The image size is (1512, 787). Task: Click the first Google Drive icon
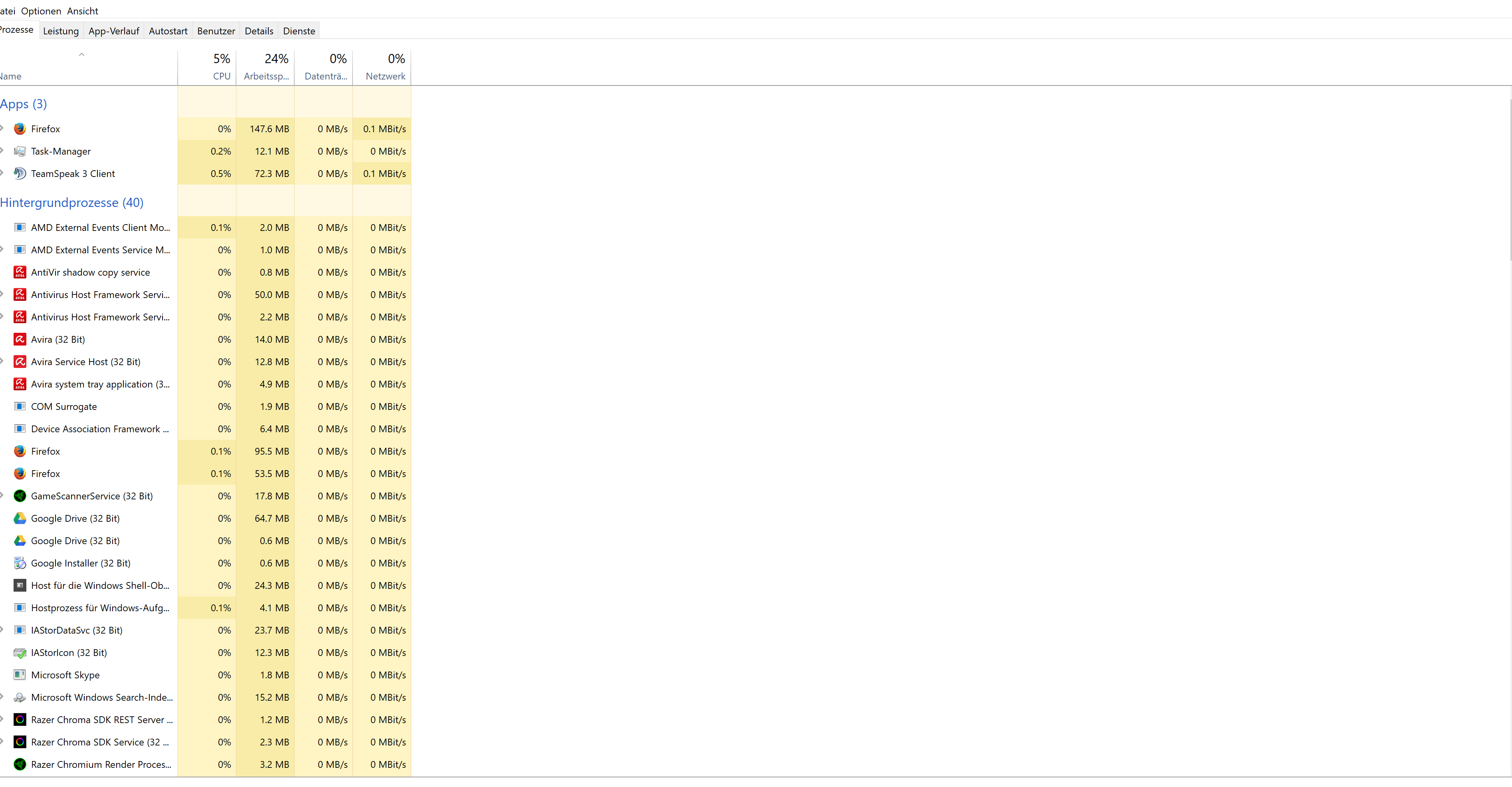[x=20, y=518]
